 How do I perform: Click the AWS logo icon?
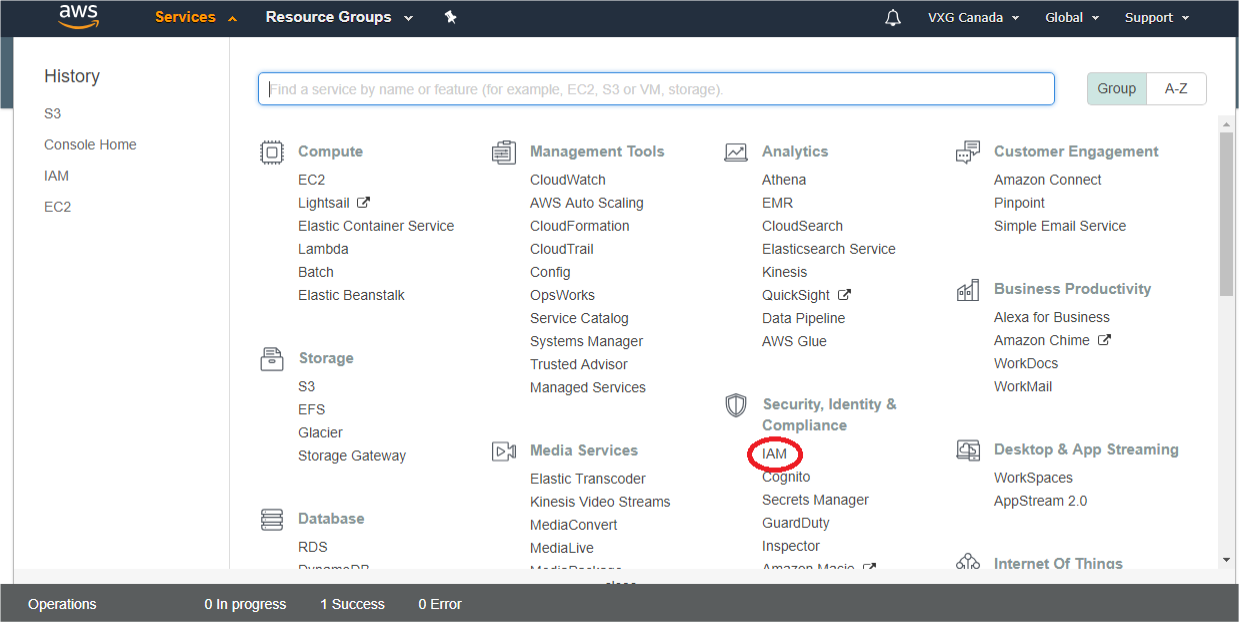(77, 17)
